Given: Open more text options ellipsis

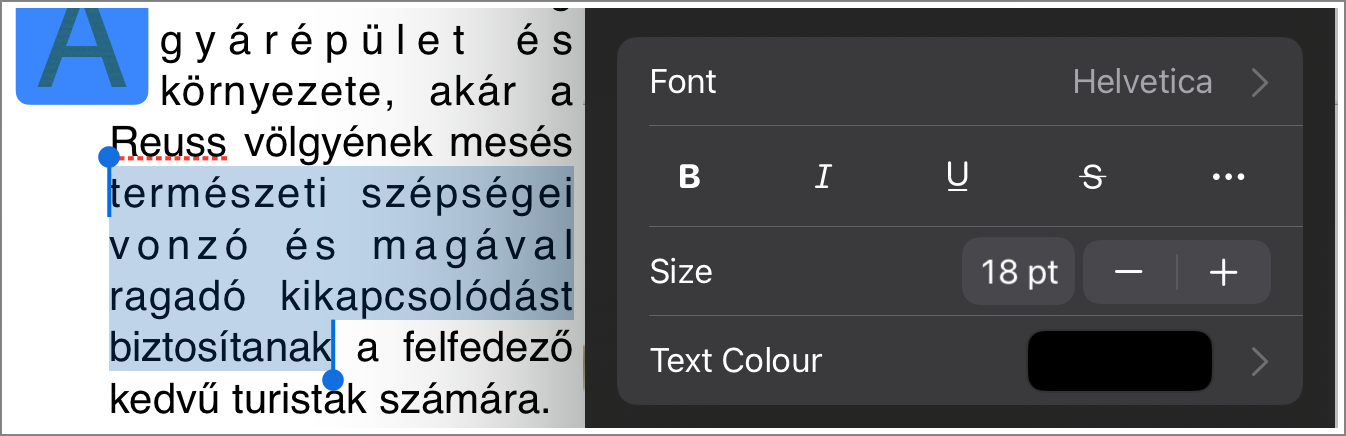Looking at the screenshot, I should tap(1227, 177).
